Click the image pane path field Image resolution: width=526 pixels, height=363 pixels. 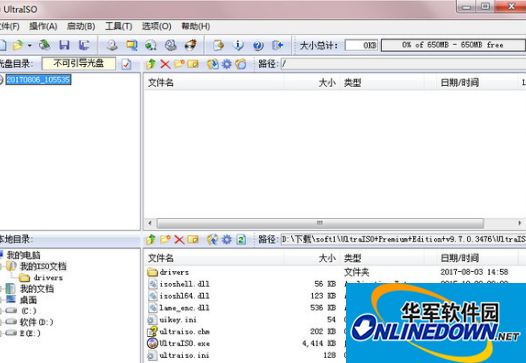(403, 63)
